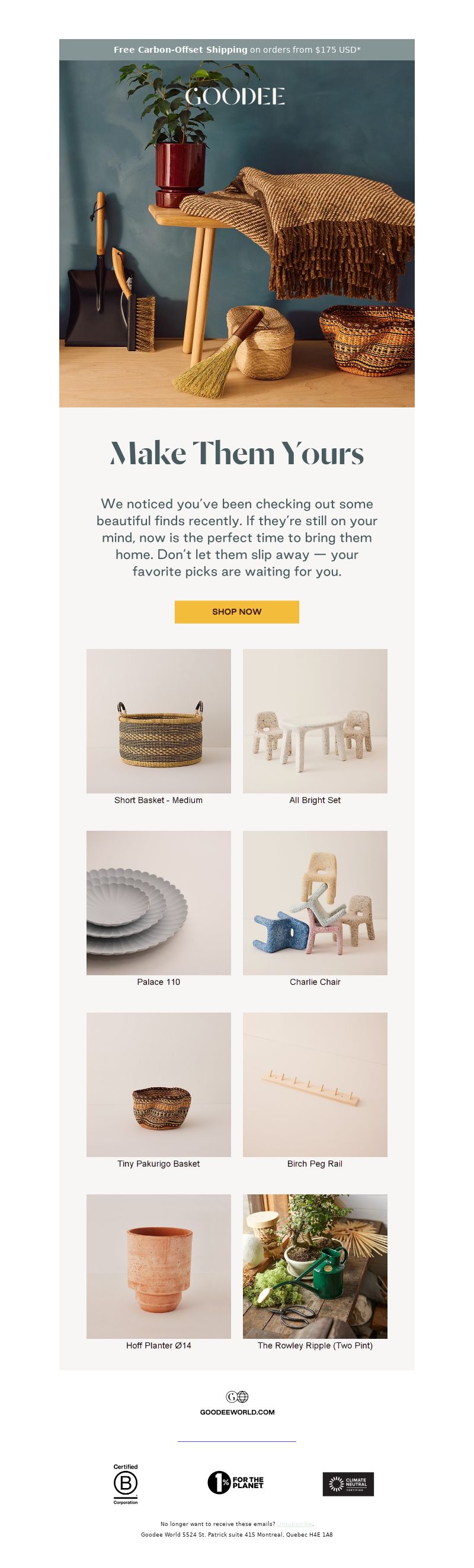Open the GOODEEWORLD.COM link

coord(237,1412)
